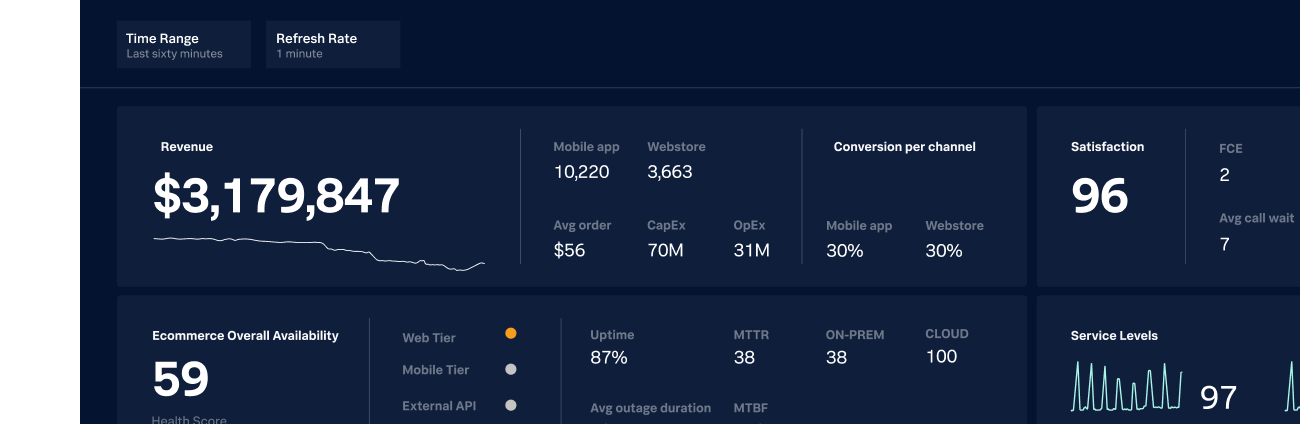Click the ON-PREM metric value
This screenshot has height=424, width=1300.
(836, 357)
